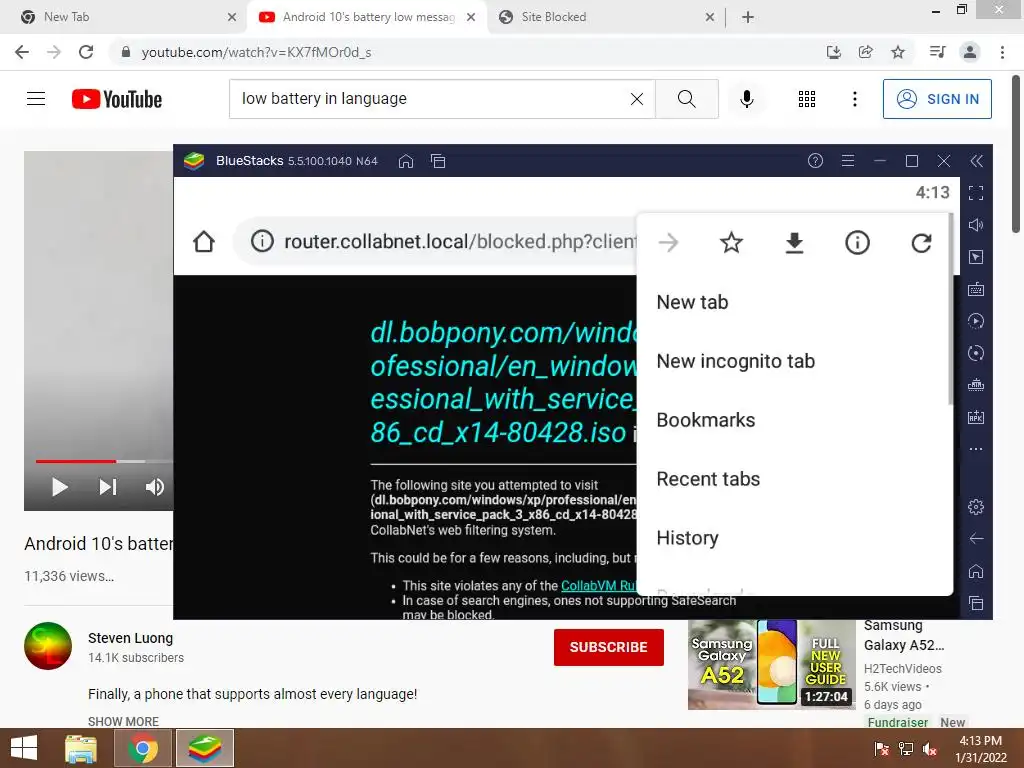Image resolution: width=1024 pixels, height=768 pixels.
Task: Open Chrome three-dot menu
Action: (1002, 52)
